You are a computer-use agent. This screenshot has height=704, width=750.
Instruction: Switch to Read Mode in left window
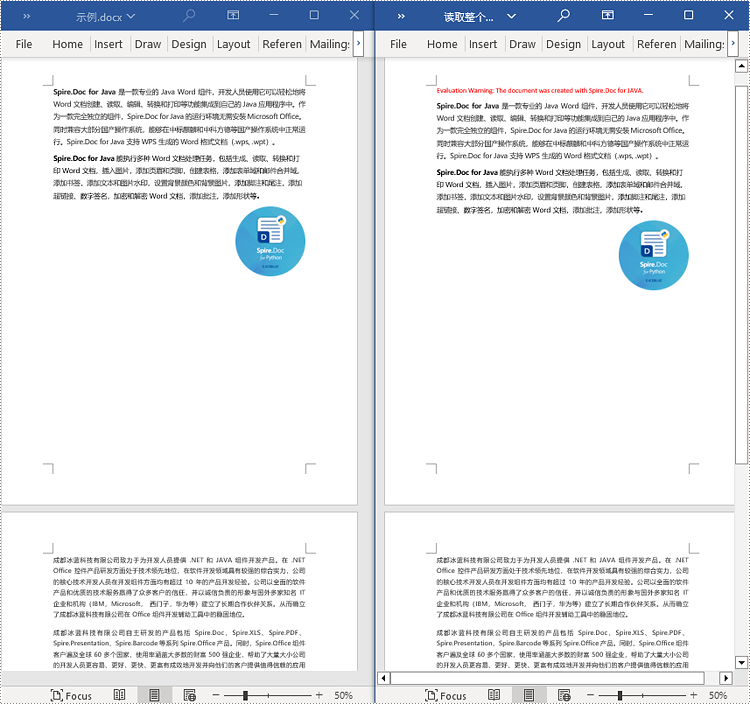tap(119, 695)
